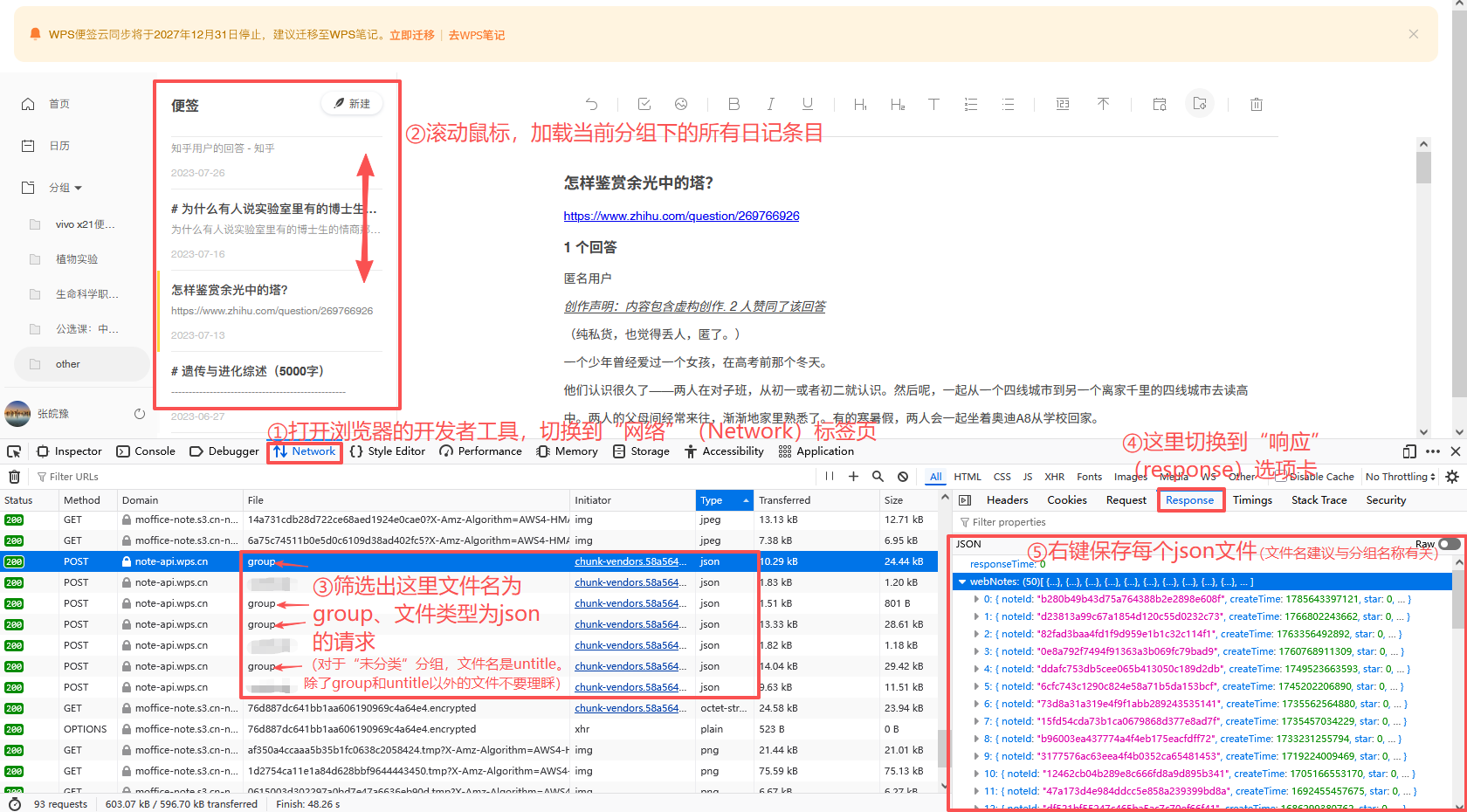This screenshot has width=1467, height=812.
Task: Expand JSON item 10 with noteId 12462cb0
Action: [976, 774]
